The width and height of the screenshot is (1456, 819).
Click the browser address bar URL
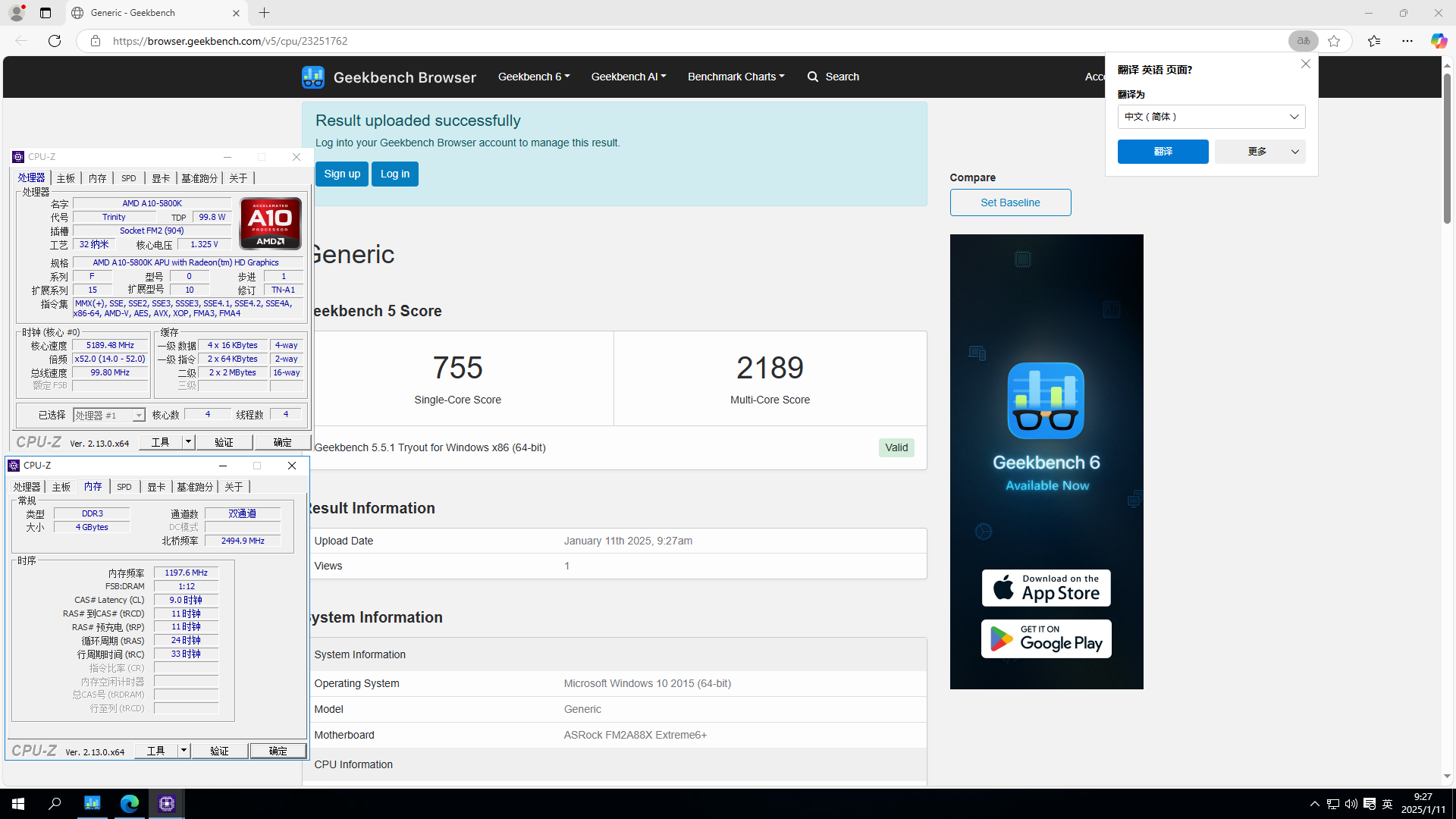tap(230, 41)
